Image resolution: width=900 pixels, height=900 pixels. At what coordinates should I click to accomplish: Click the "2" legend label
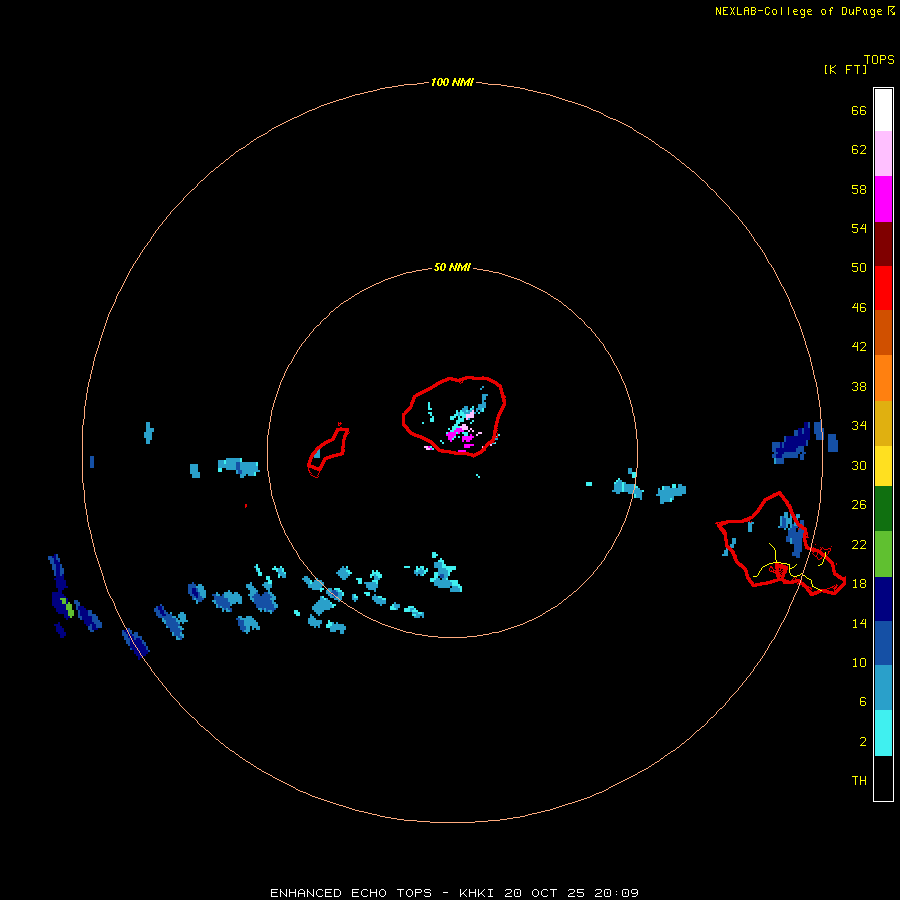(x=863, y=742)
